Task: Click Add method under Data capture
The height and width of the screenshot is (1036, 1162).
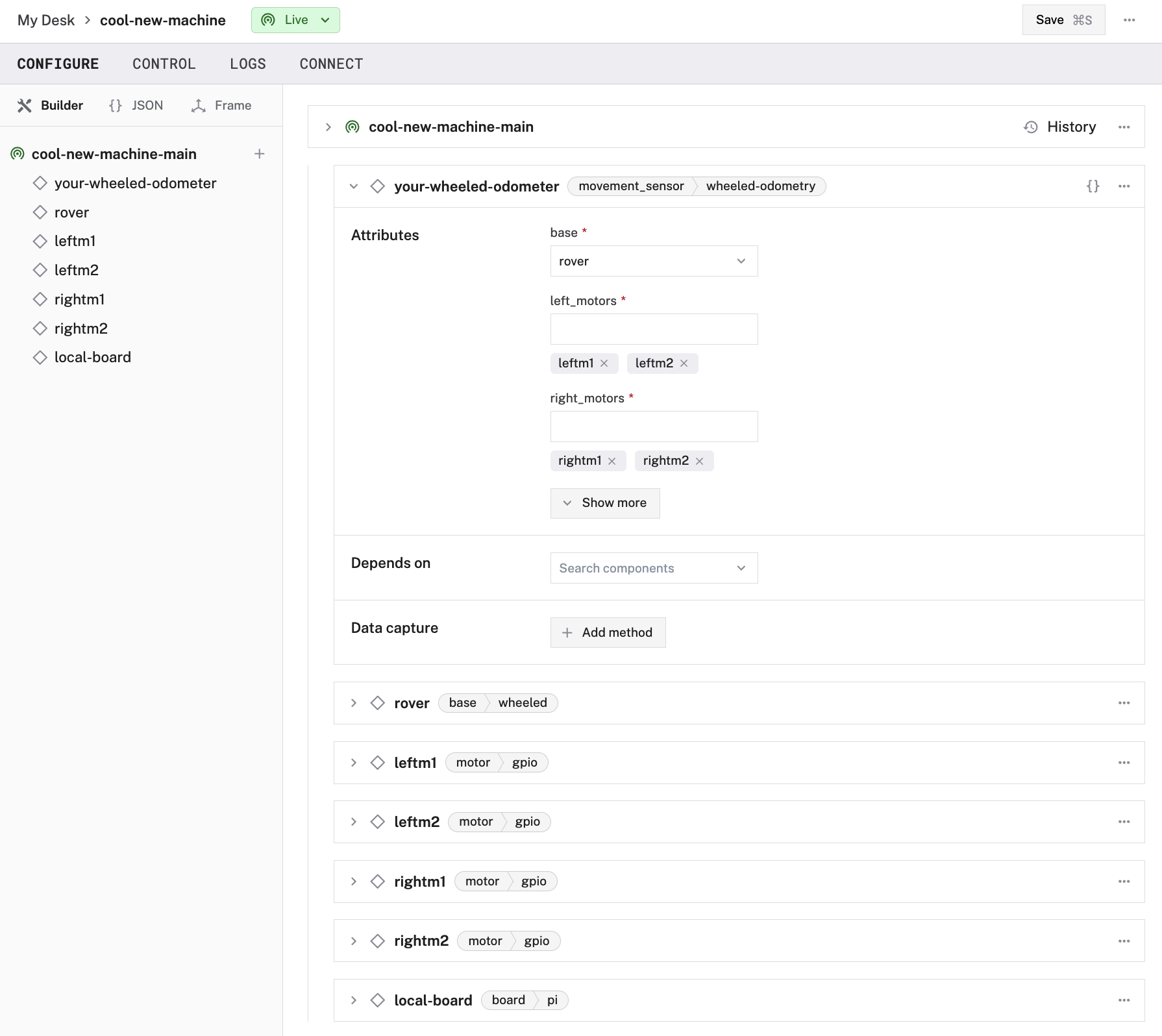Action: click(x=608, y=632)
